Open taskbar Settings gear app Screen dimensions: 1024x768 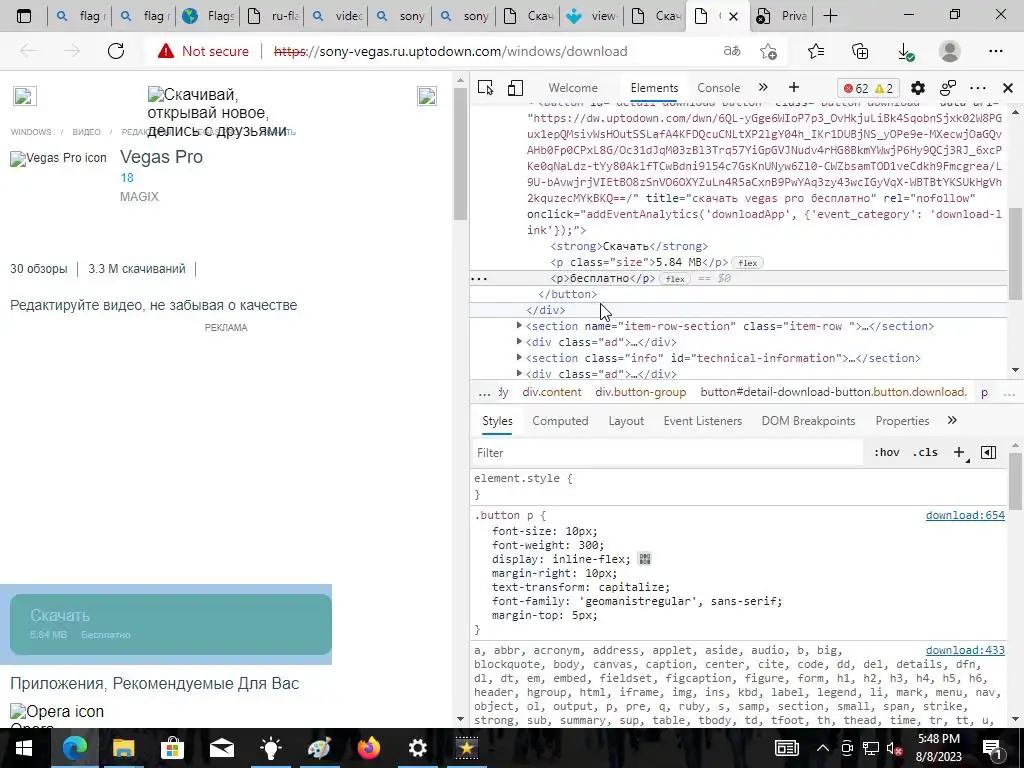point(417,748)
